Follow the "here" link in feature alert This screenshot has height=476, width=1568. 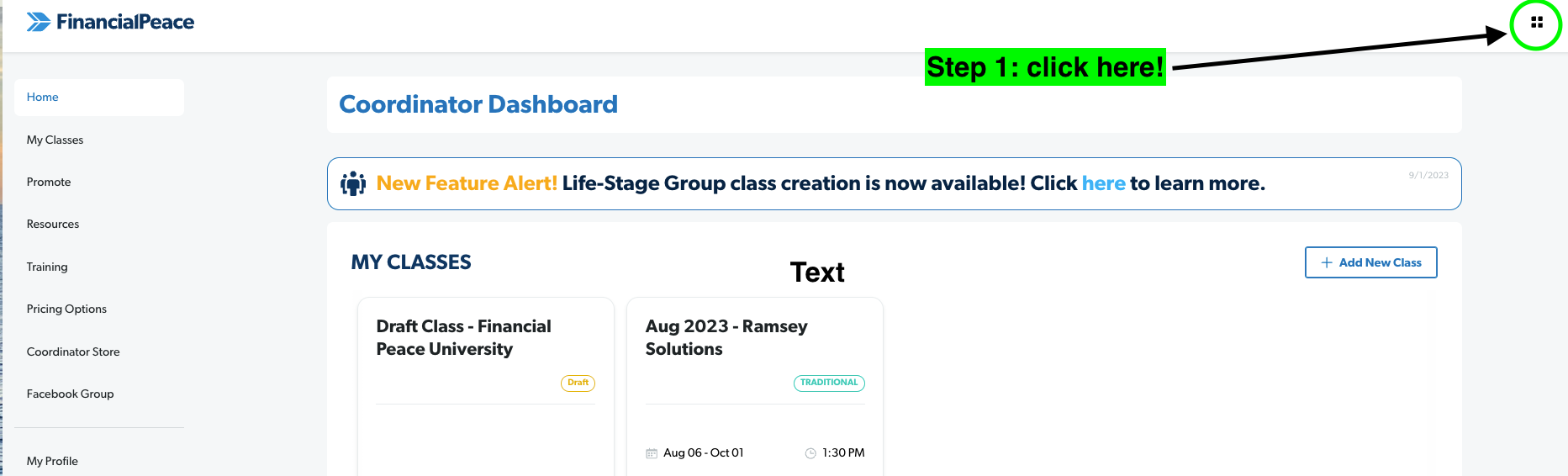[1103, 183]
